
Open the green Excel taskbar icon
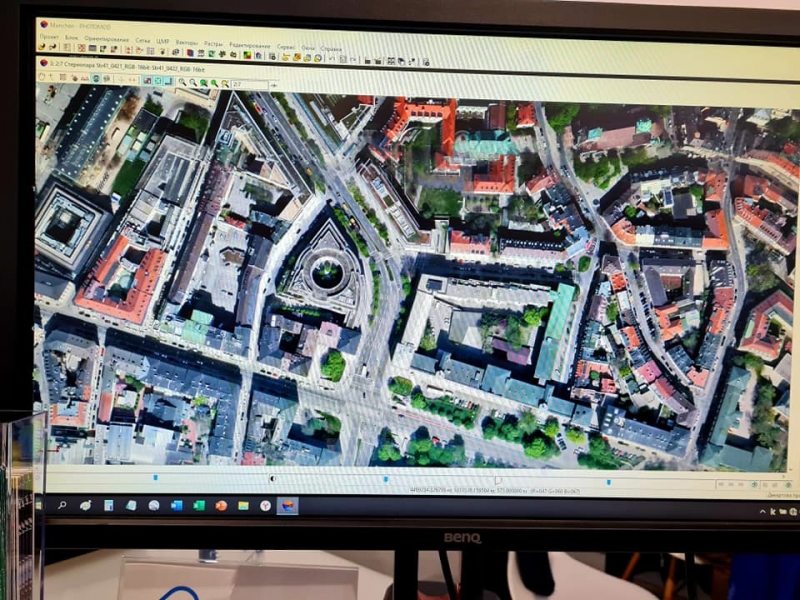click(x=199, y=506)
